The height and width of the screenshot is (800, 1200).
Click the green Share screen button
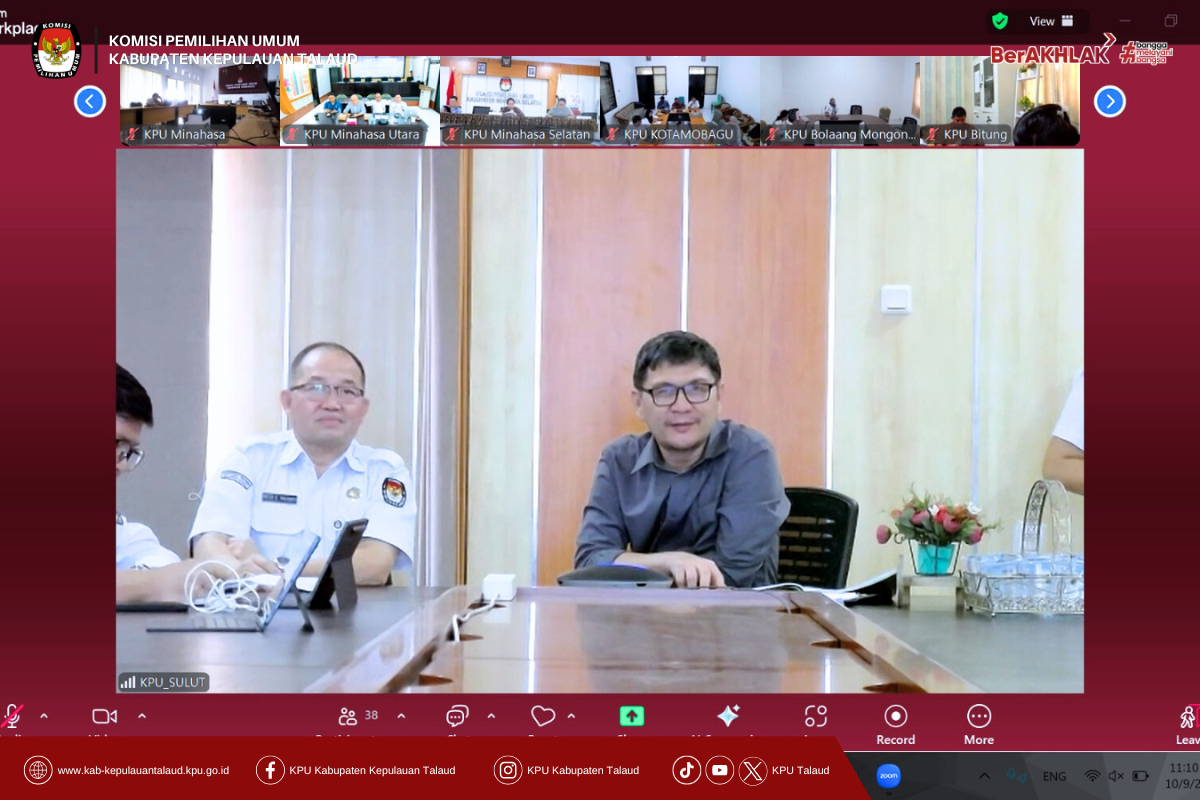pyautogui.click(x=631, y=716)
